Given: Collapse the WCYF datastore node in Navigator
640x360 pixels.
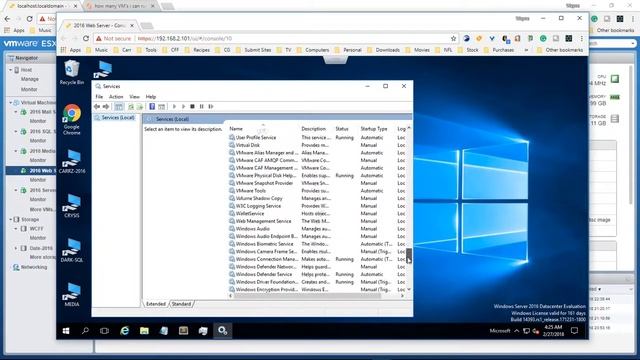Looking at the screenshot, I should pos(16,229).
